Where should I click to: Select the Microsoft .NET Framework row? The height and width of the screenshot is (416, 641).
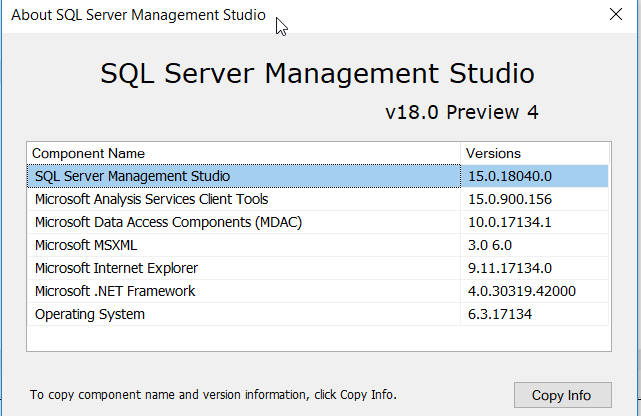click(115, 291)
